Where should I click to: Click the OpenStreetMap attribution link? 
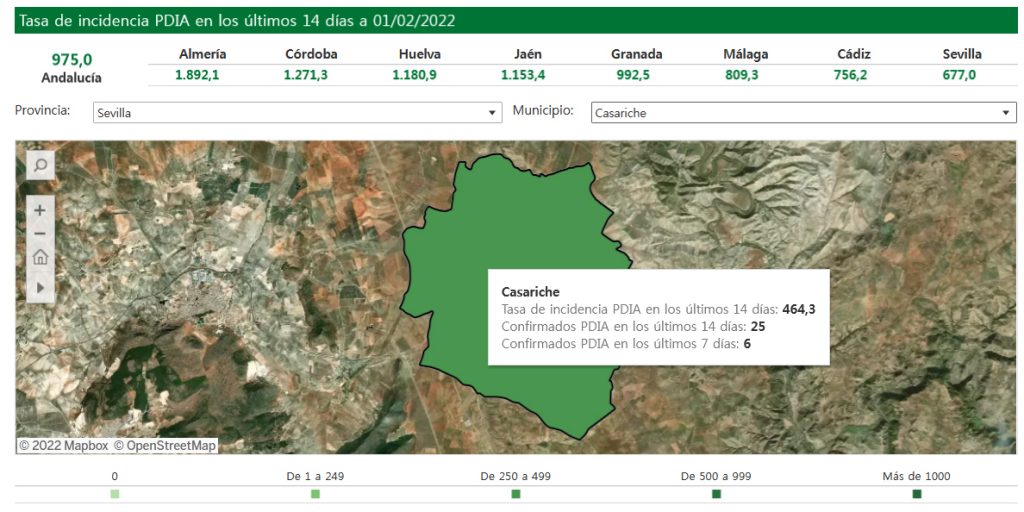click(x=165, y=445)
